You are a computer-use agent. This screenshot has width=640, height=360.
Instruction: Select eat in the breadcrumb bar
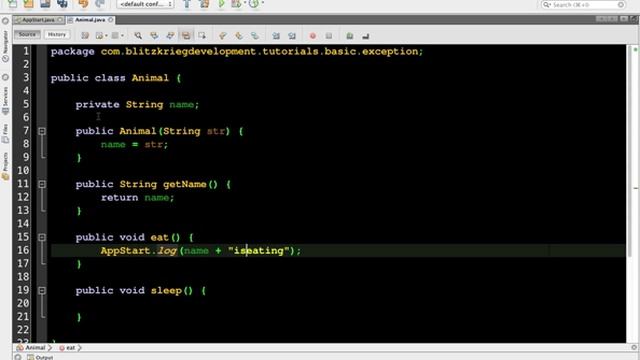pyautogui.click(x=67, y=347)
